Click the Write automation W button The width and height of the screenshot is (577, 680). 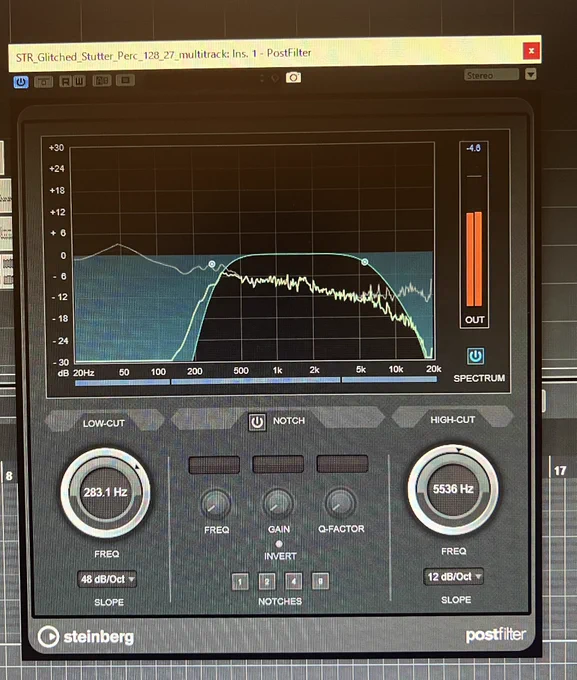pyautogui.click(x=79, y=81)
